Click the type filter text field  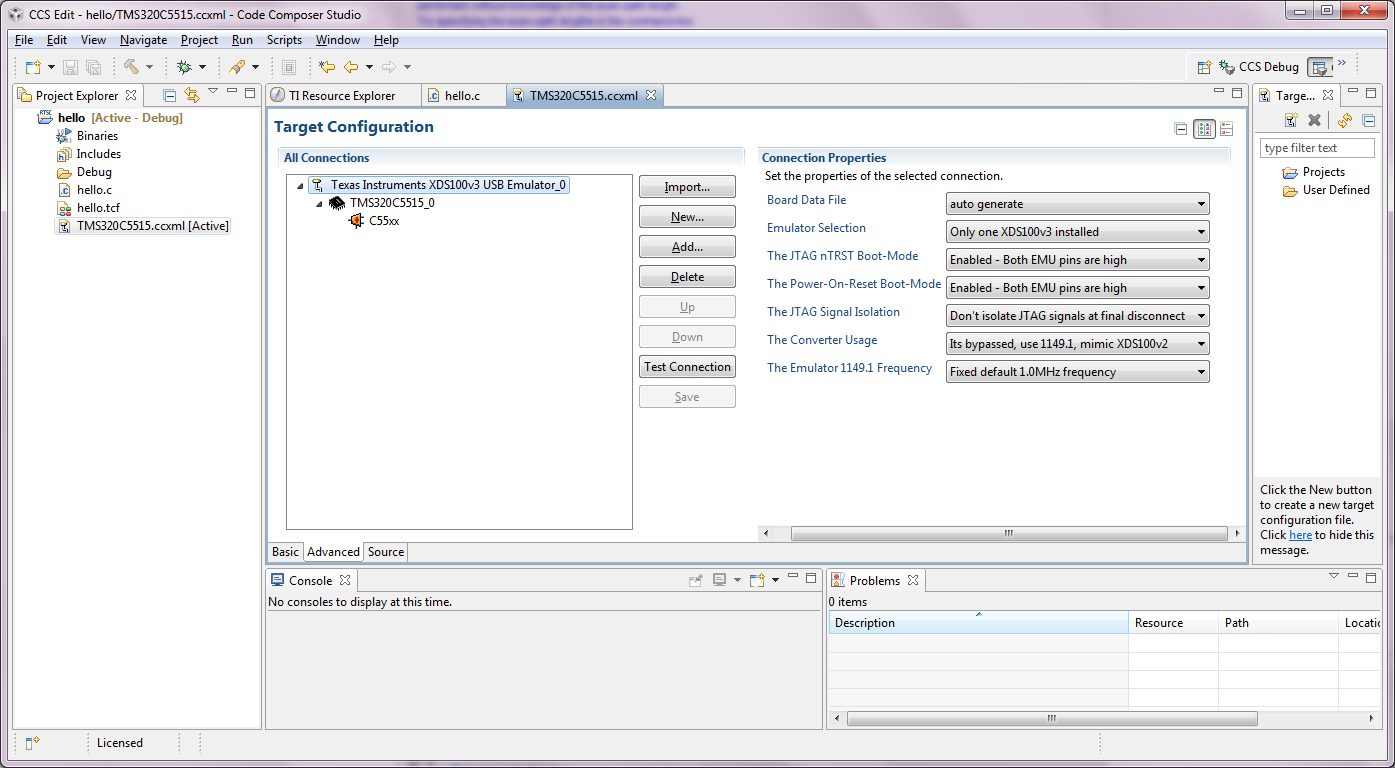[1317, 148]
